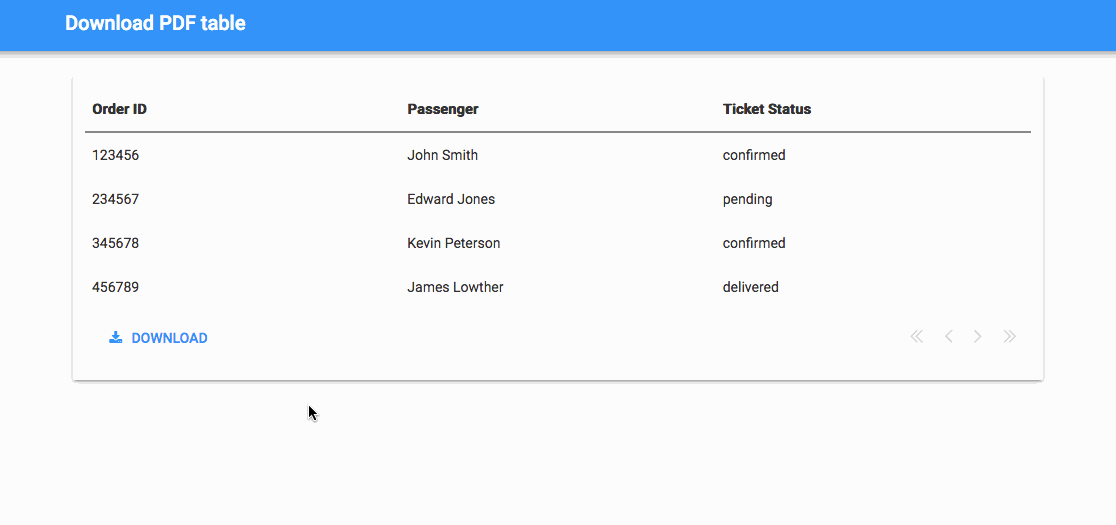Screen dimensions: 1116x525
Task: Click the Download PDF table title
Action: (155, 23)
